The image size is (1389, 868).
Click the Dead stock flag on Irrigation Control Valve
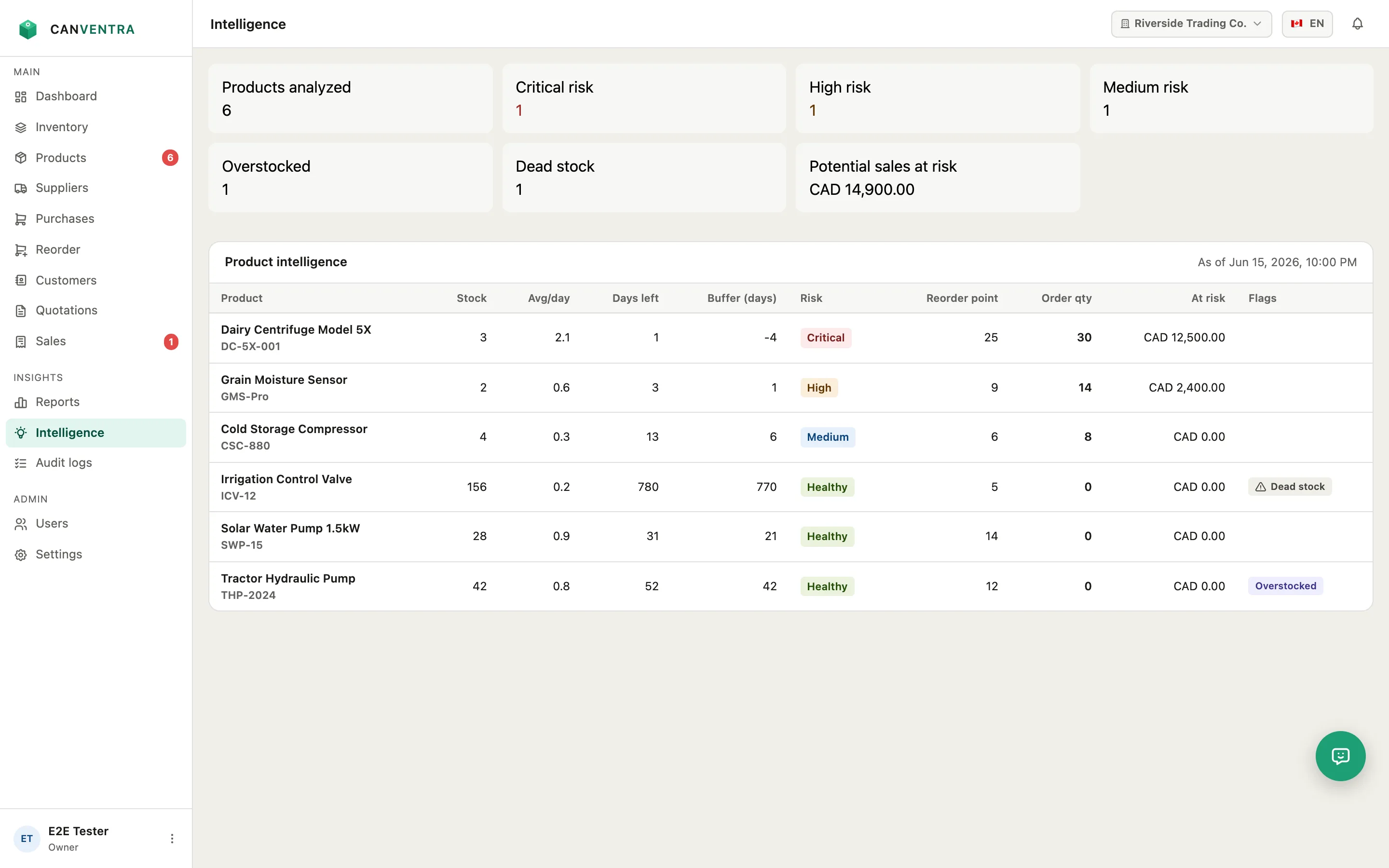click(1289, 487)
